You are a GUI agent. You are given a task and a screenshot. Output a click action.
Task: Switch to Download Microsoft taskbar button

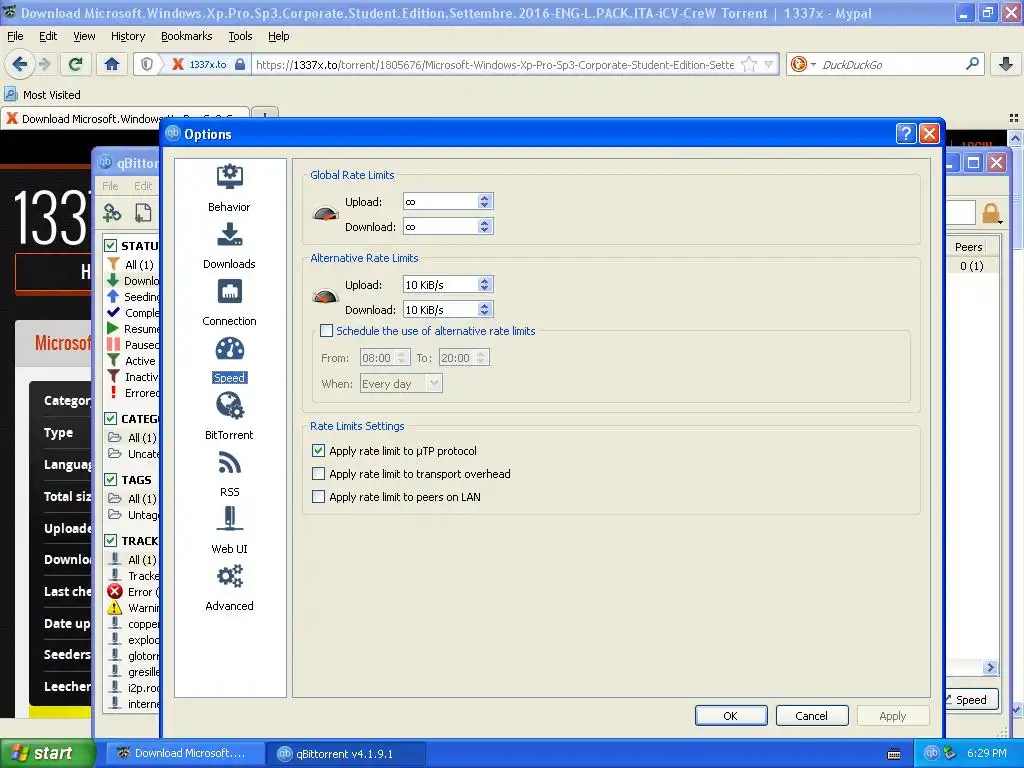[185, 753]
